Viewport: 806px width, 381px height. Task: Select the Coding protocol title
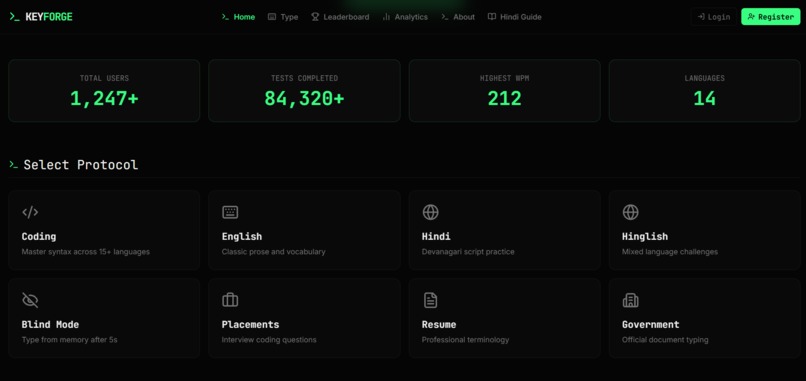(x=39, y=237)
